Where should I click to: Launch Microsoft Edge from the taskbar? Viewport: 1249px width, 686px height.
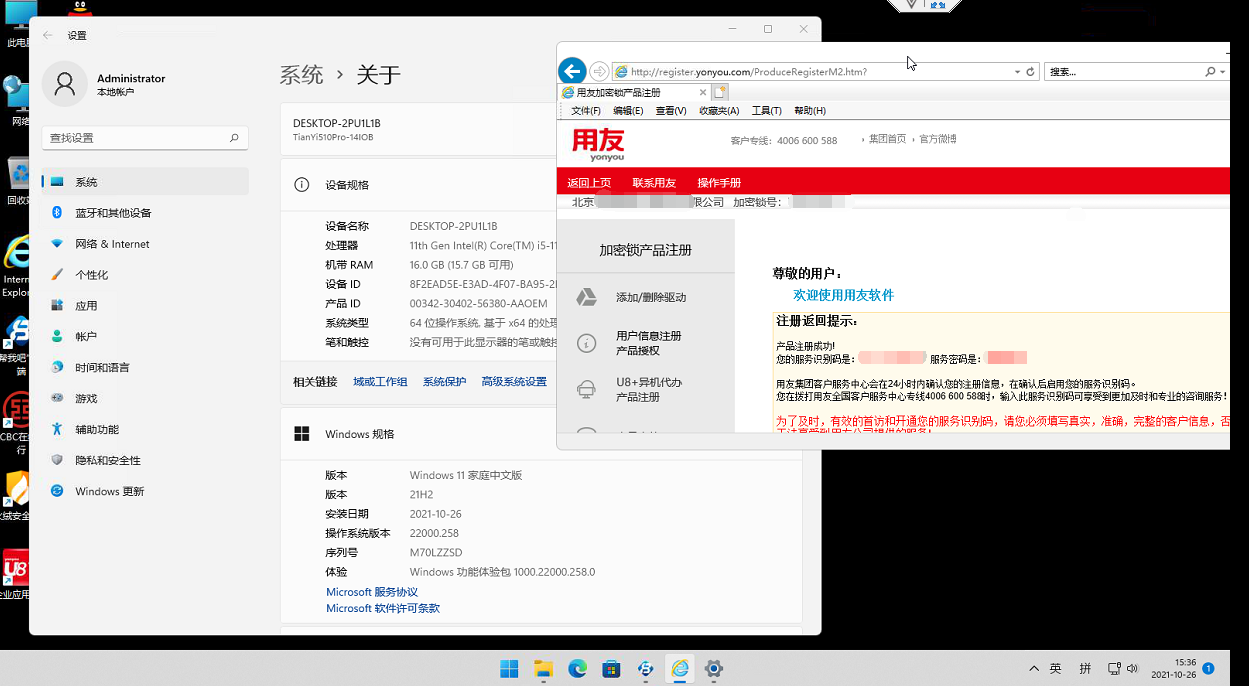point(577,668)
